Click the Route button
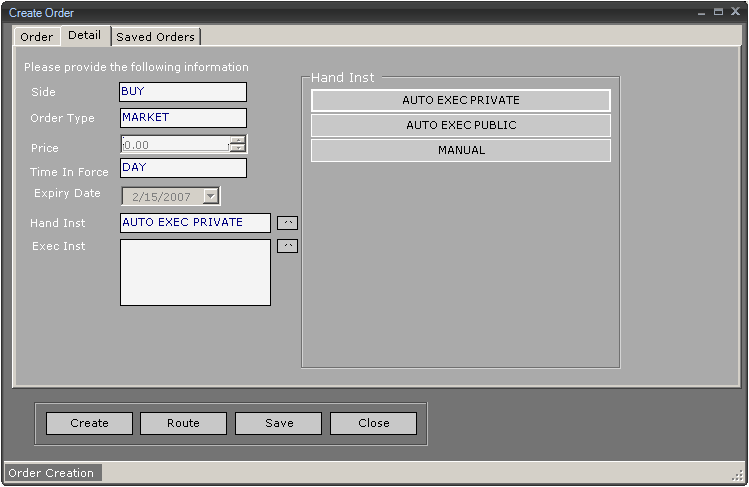This screenshot has height=487, width=749. 183,423
